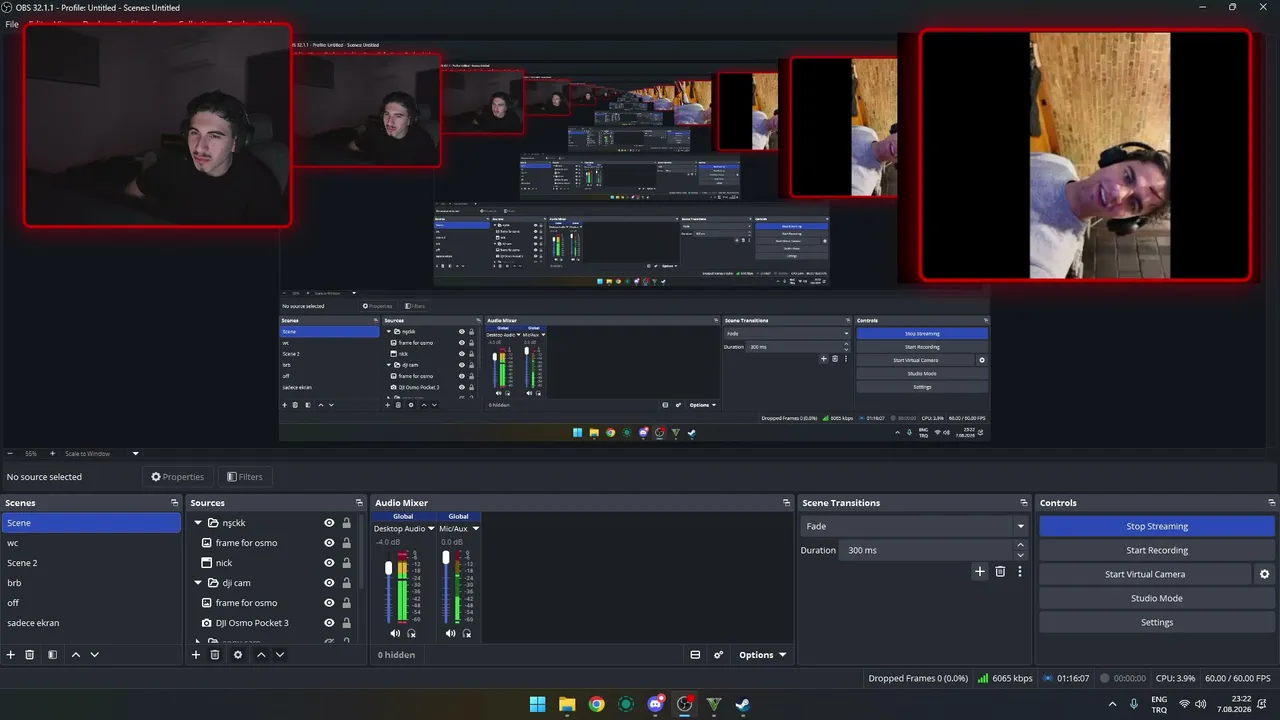Viewport: 1280px width, 720px height.
Task: Increase transition duration with the up arrow
Action: point(1021,545)
